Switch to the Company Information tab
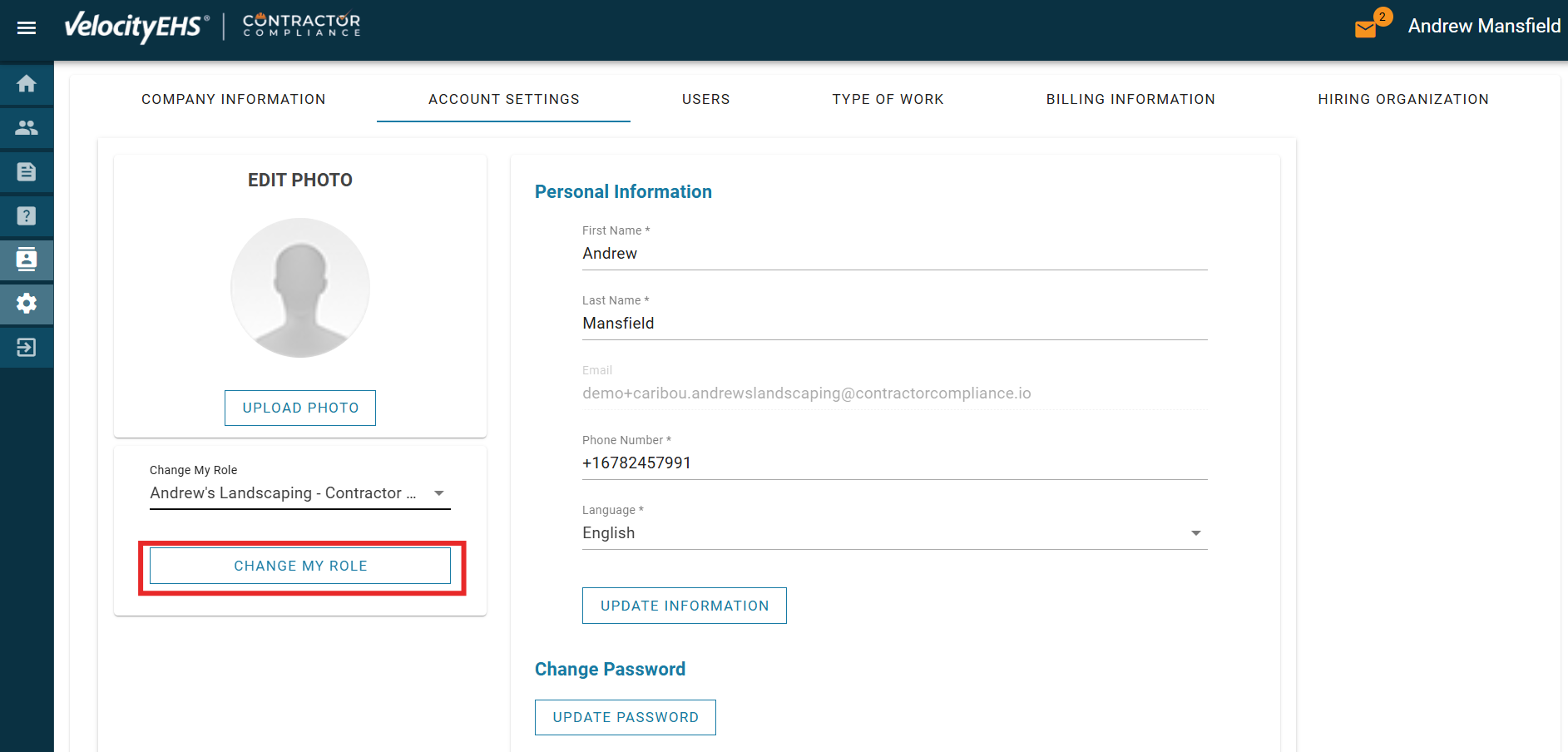The width and height of the screenshot is (1568, 752). pyautogui.click(x=234, y=100)
